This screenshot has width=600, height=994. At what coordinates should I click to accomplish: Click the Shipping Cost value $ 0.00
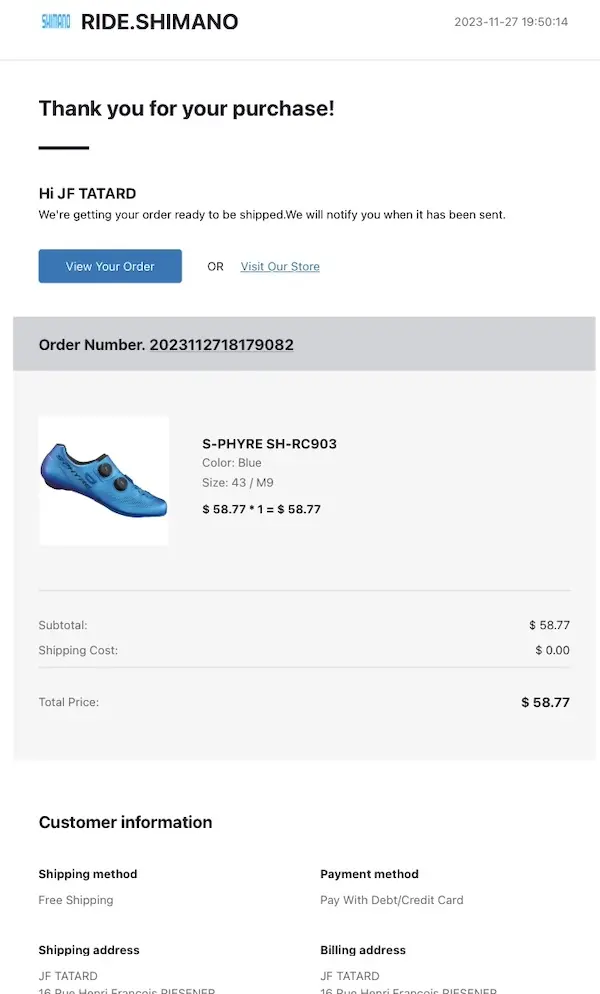pos(552,650)
